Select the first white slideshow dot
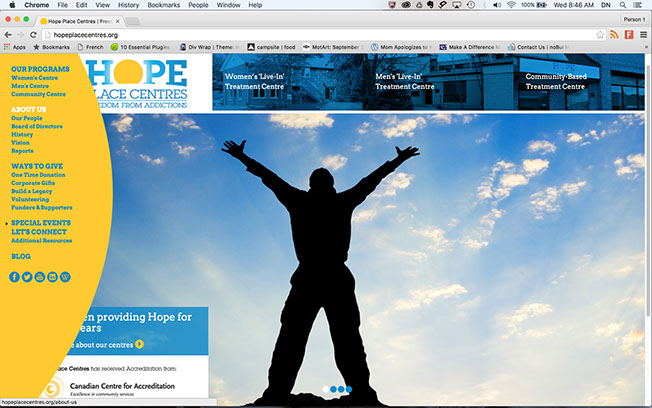This screenshot has height=408, width=652. click(324, 389)
